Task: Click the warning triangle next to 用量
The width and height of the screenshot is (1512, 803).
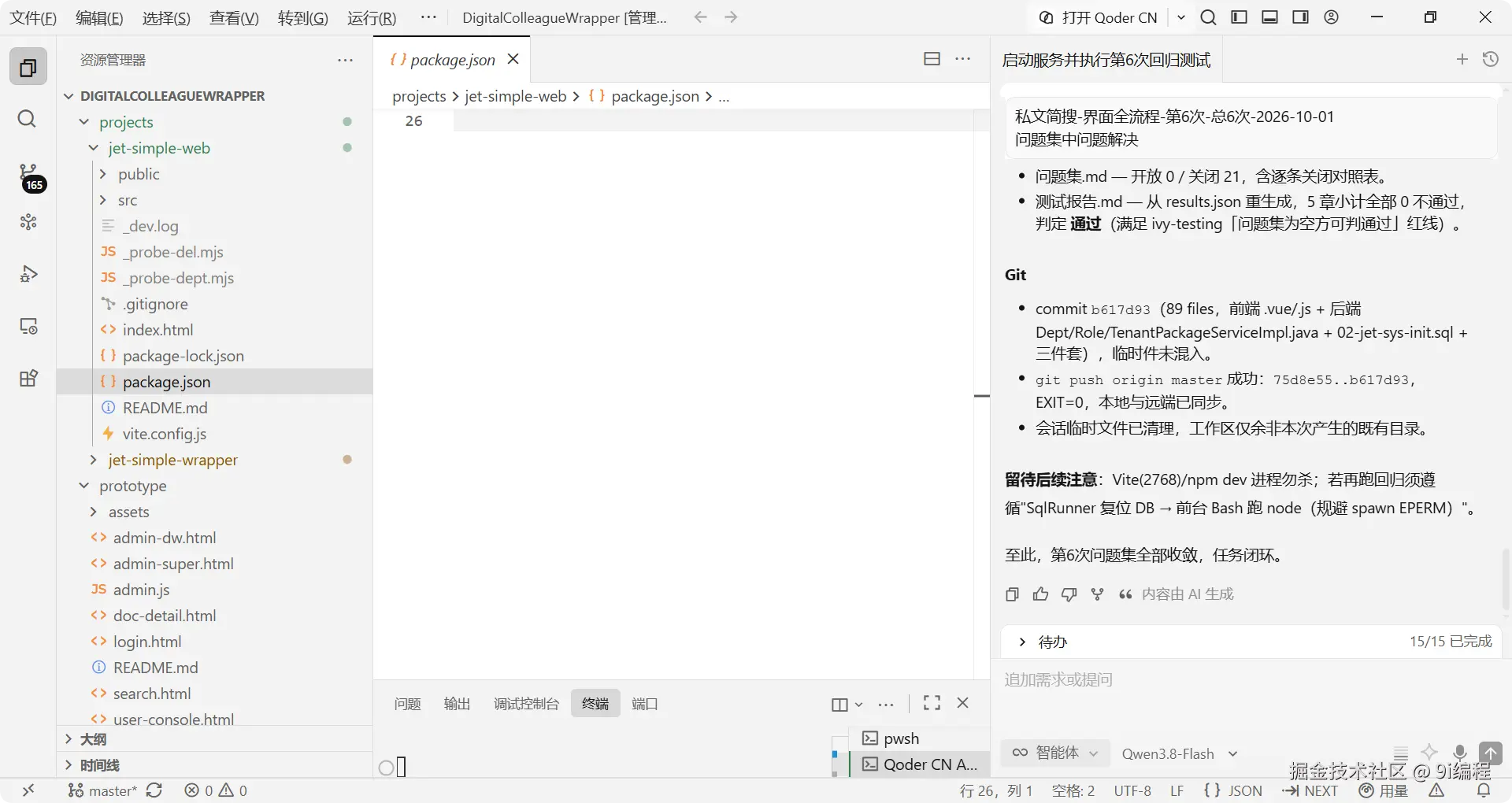Action: tap(1436, 790)
